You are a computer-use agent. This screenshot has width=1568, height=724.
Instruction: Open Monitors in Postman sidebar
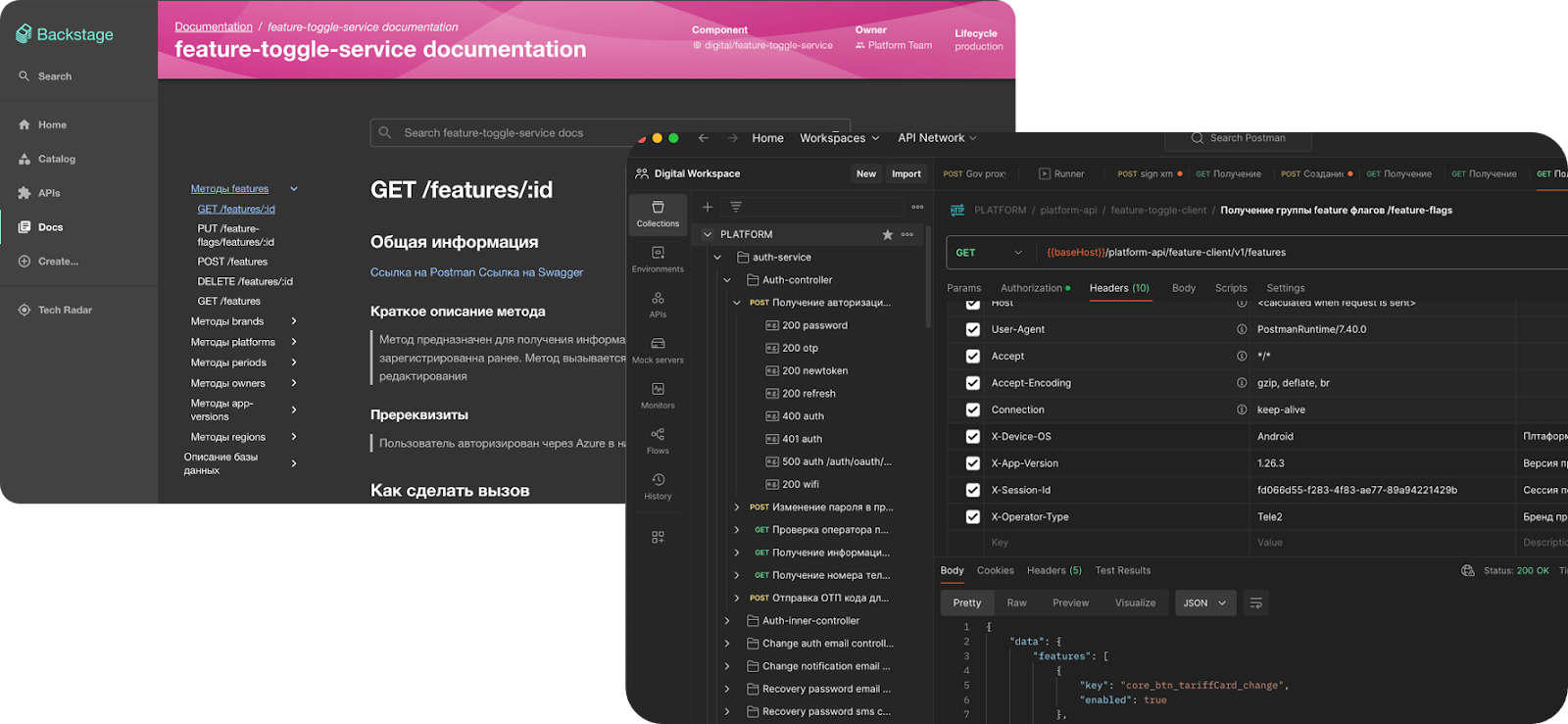click(658, 396)
